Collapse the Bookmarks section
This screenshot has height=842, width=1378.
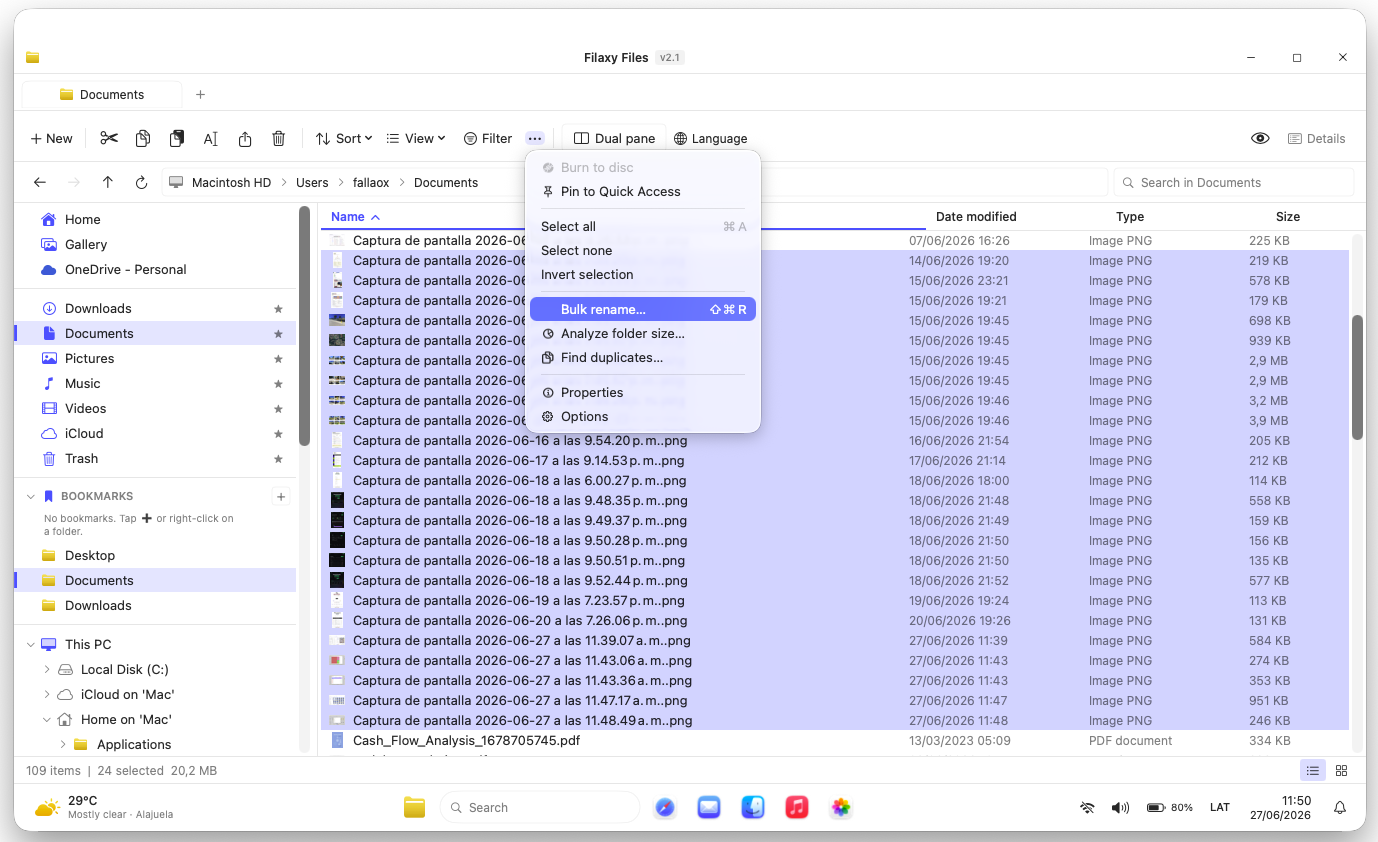tap(31, 497)
